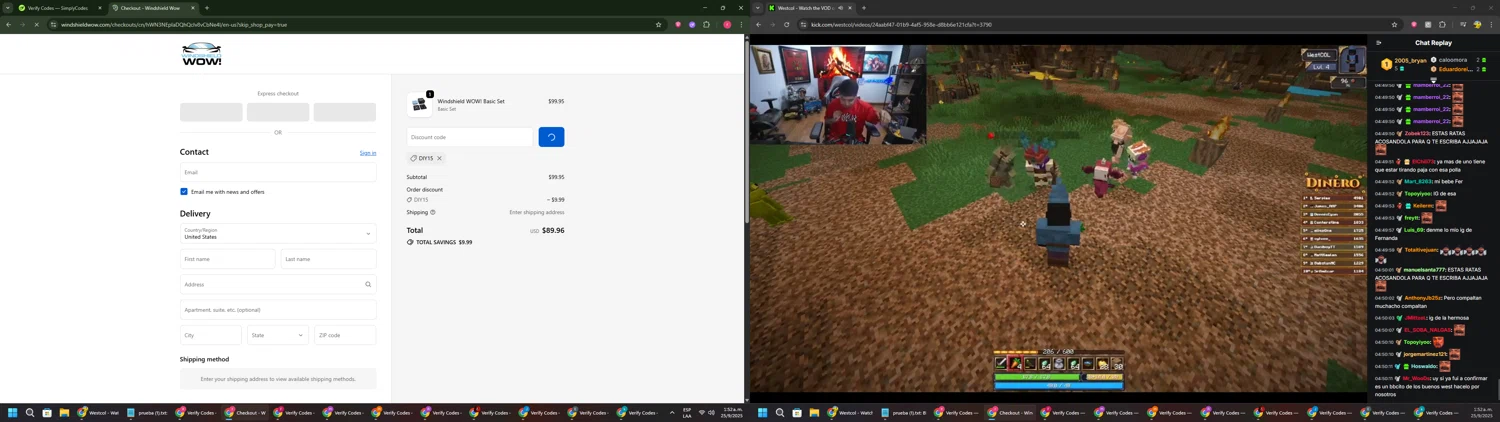Click the blue discount apply button

551,137
